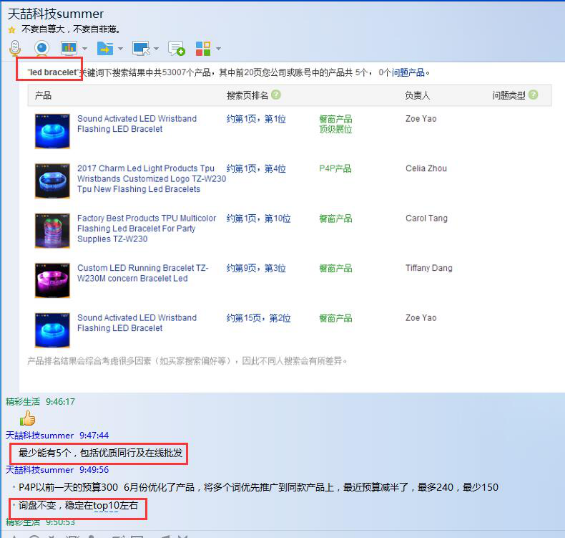The image size is (566, 538).
Task: Click the Factory Best Products bracelet thumbnail
Action: pos(52,231)
